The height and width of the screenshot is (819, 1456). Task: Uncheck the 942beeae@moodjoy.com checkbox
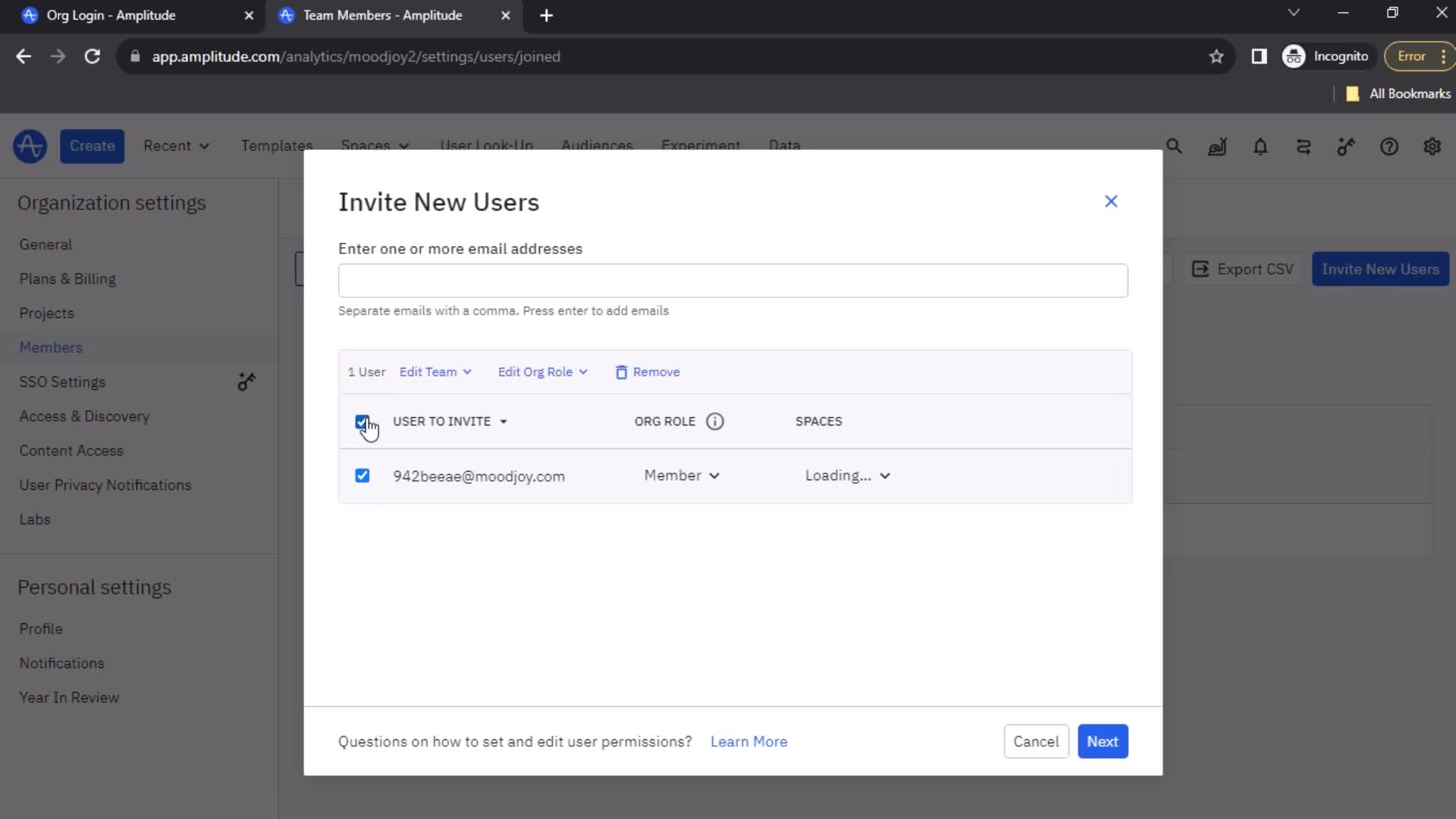tap(362, 475)
